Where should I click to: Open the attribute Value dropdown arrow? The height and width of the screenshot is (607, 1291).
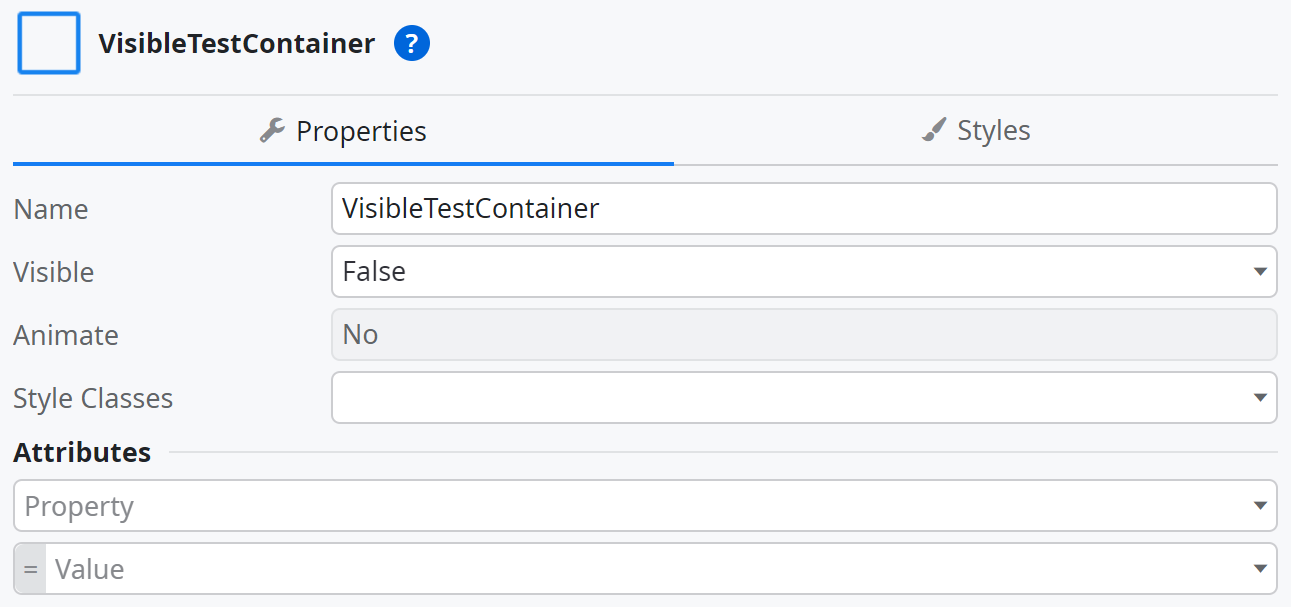pyautogui.click(x=1259, y=569)
